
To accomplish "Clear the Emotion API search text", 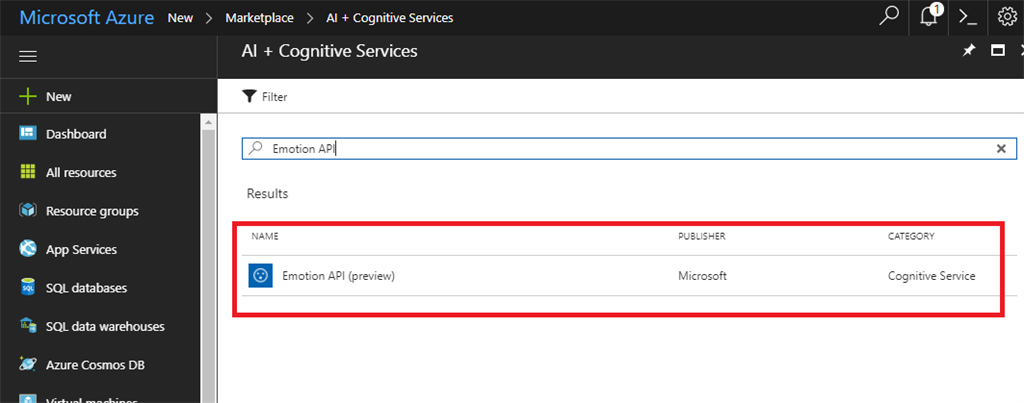I will [1001, 148].
